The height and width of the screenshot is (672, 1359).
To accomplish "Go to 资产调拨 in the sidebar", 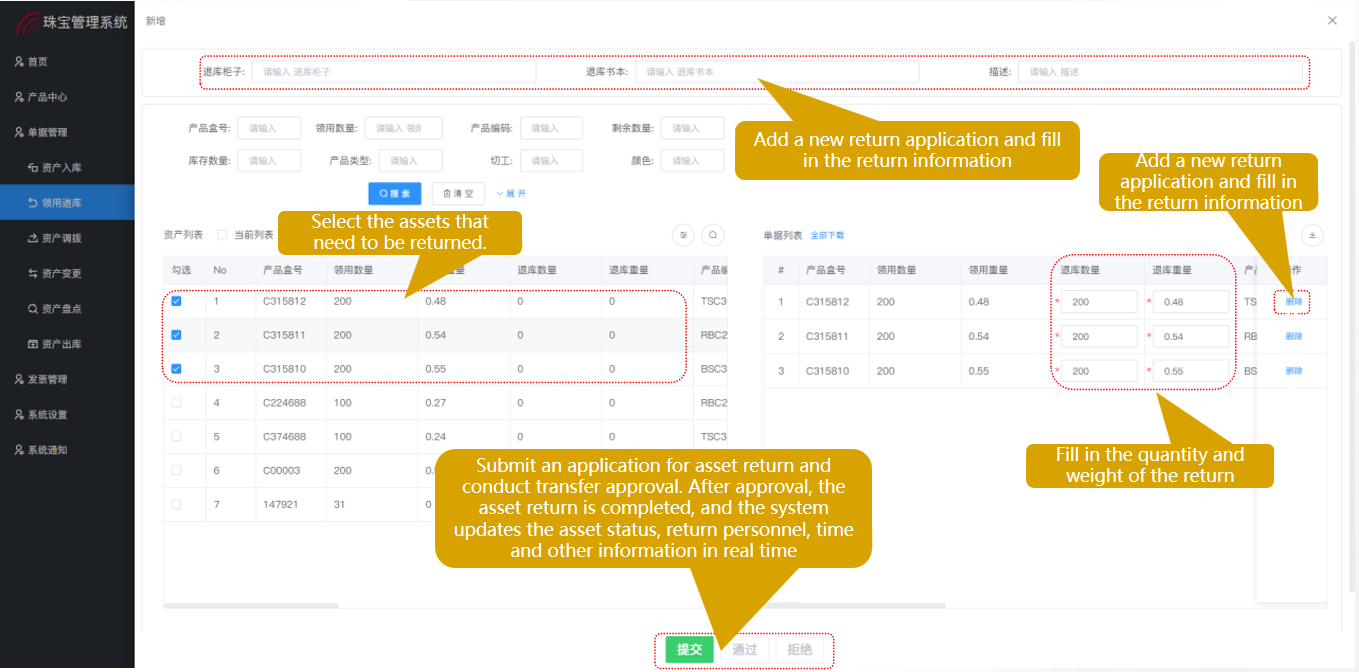I will click(61, 238).
